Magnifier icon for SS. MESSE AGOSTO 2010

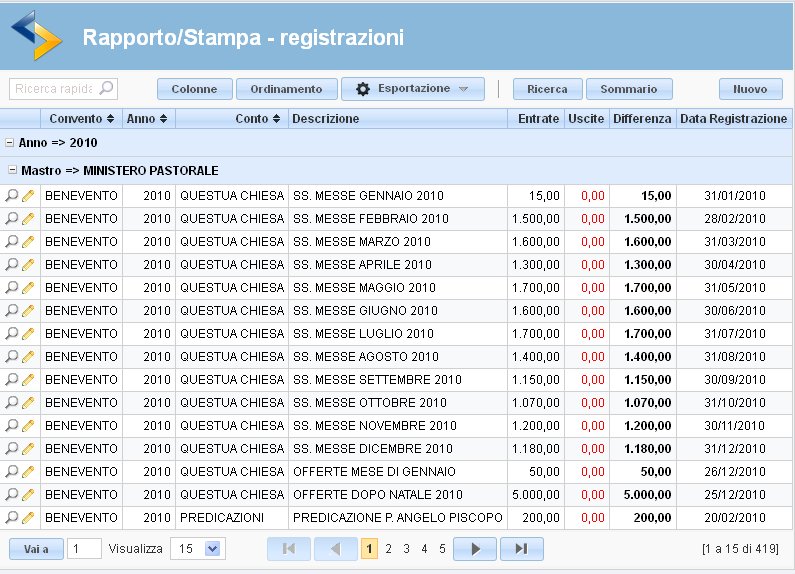(x=11, y=356)
